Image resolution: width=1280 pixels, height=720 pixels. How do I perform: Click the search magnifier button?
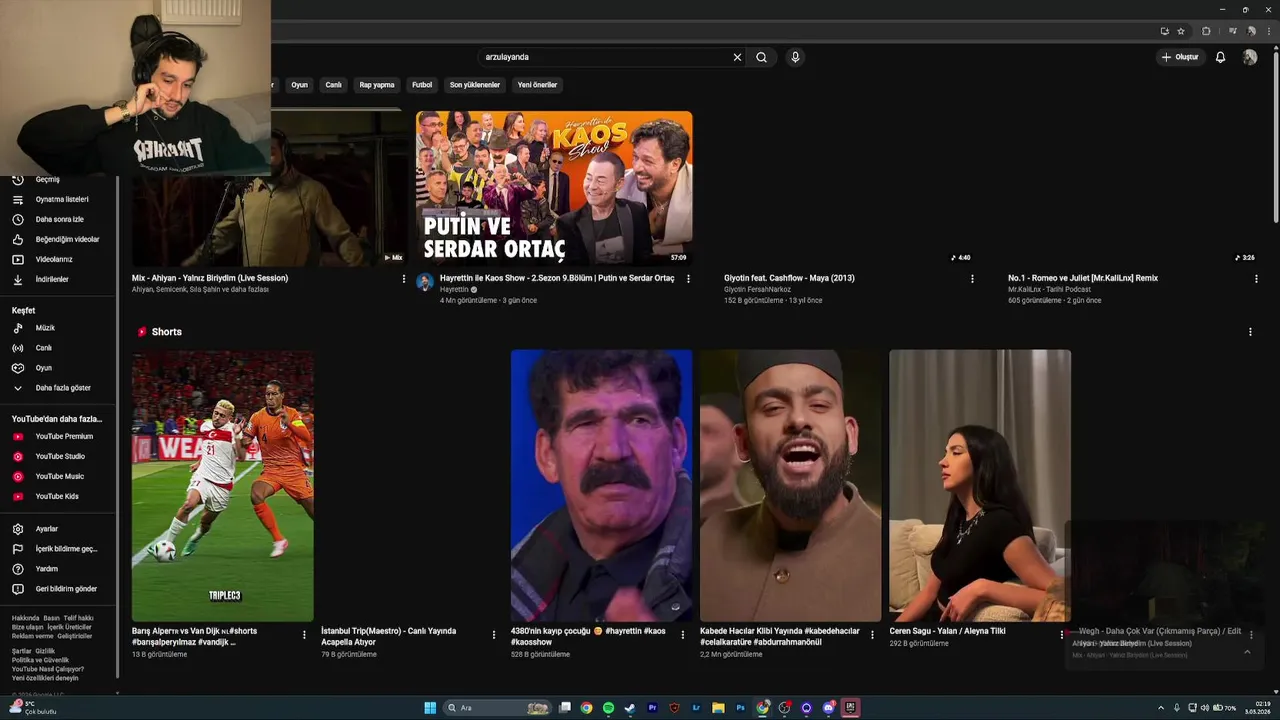pos(761,57)
